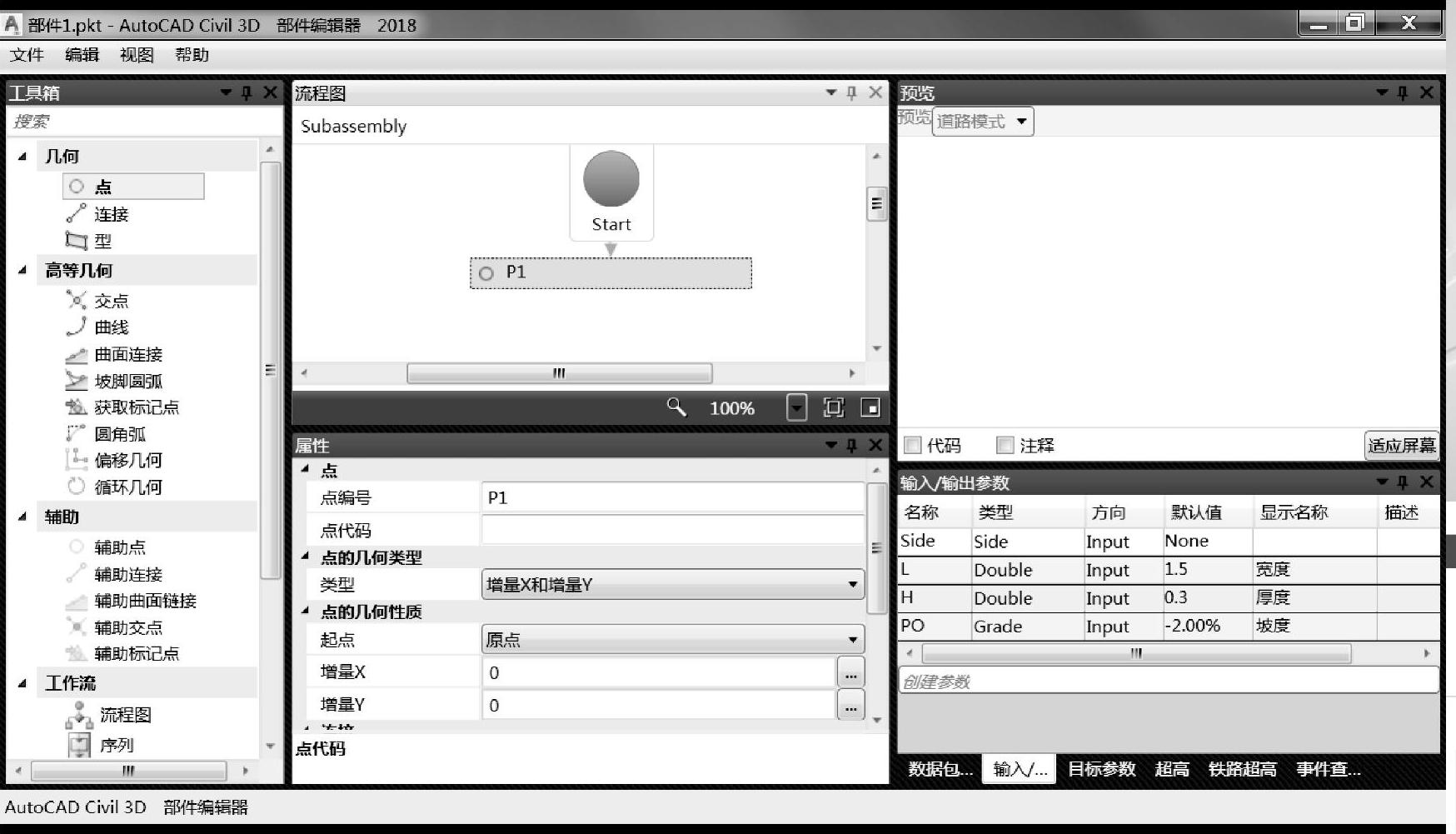The height and width of the screenshot is (834, 1456).
Task: Open the 编辑 menu
Action: click(x=82, y=55)
